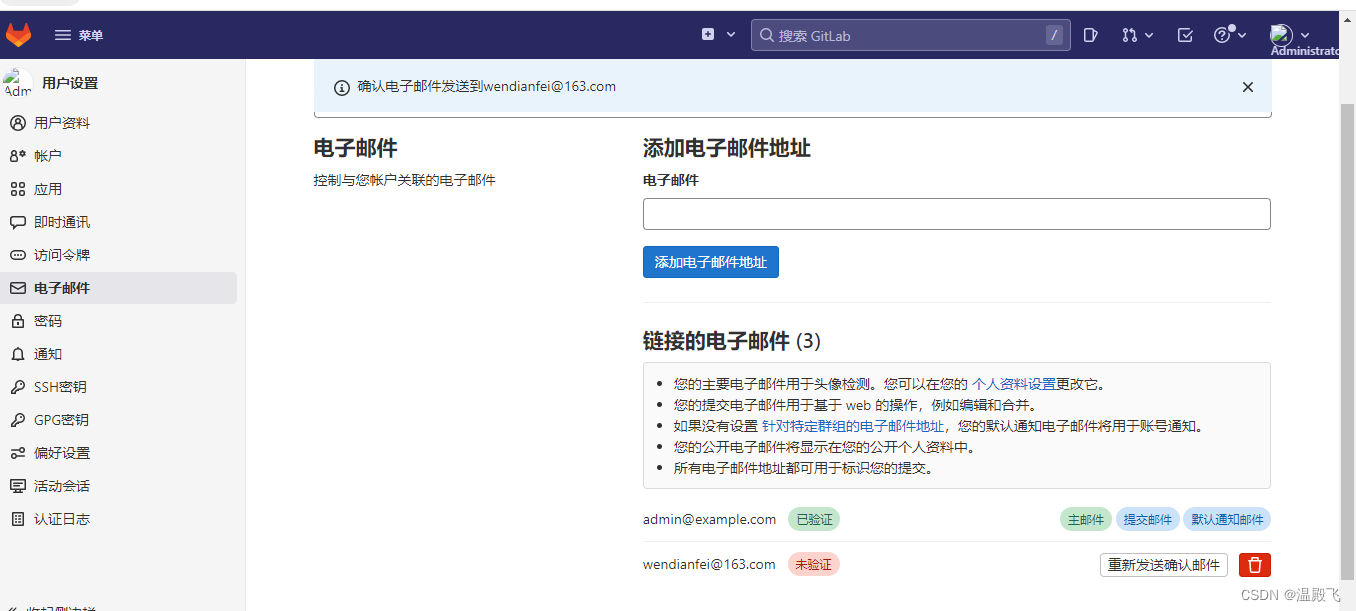The image size is (1356, 611).
Task: Click the 重新发送确认邮件 button
Action: pos(1164,565)
